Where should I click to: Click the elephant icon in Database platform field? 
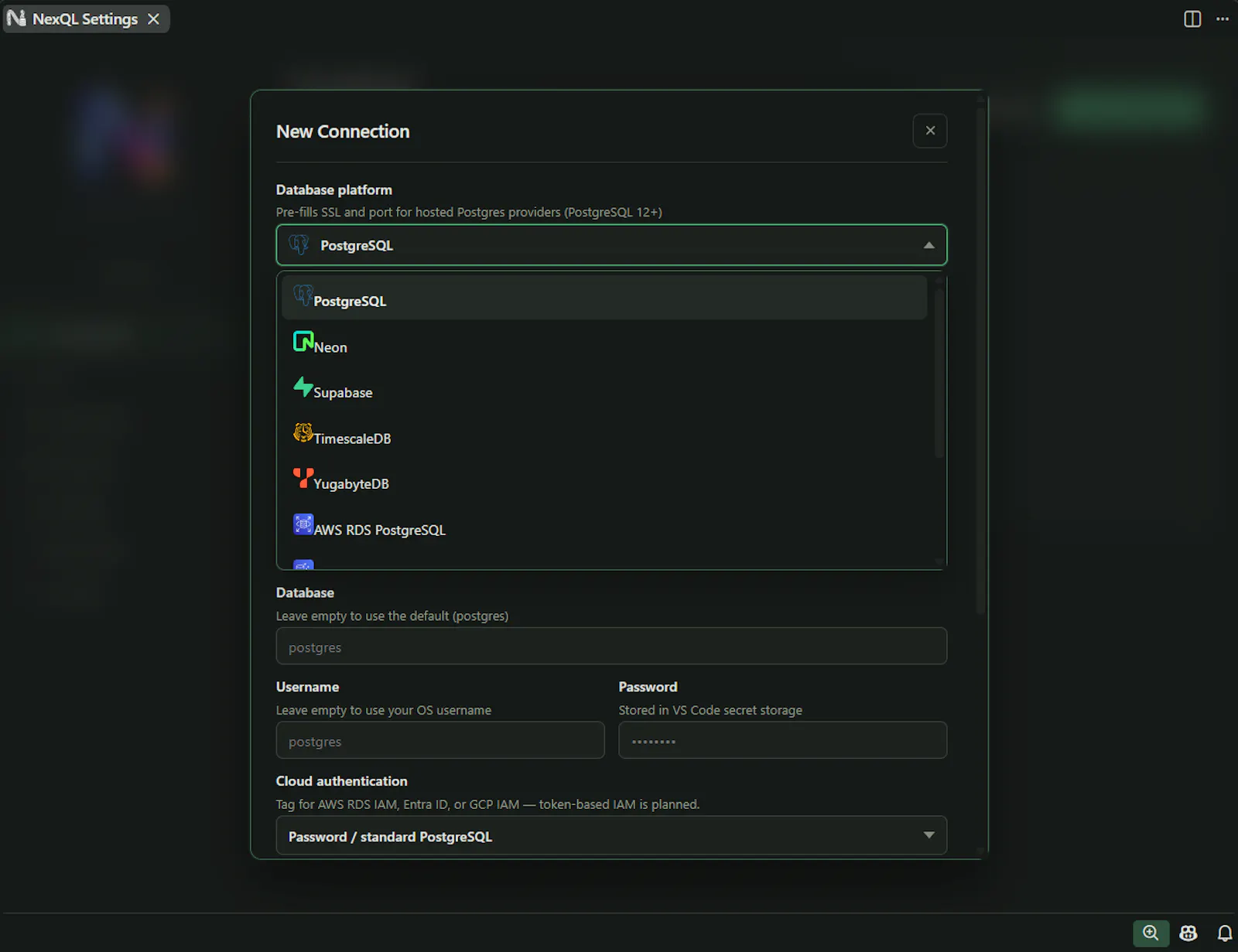[299, 244]
